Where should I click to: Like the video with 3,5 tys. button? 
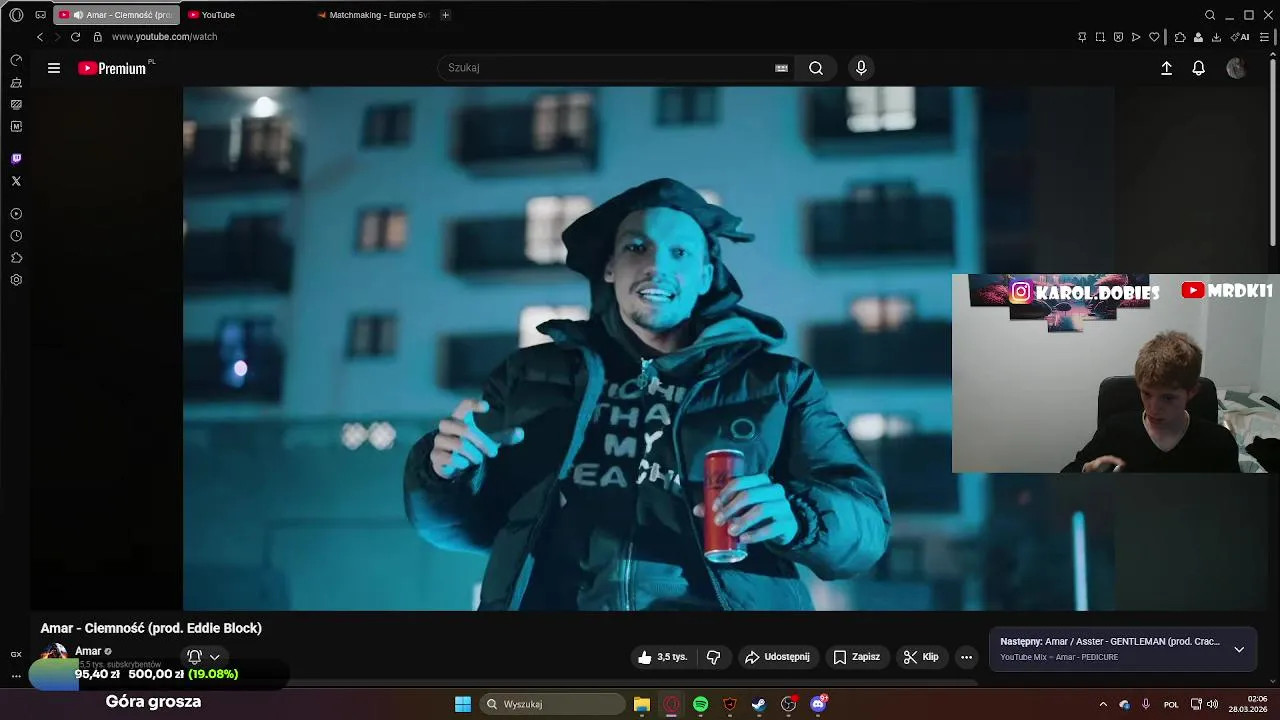663,657
